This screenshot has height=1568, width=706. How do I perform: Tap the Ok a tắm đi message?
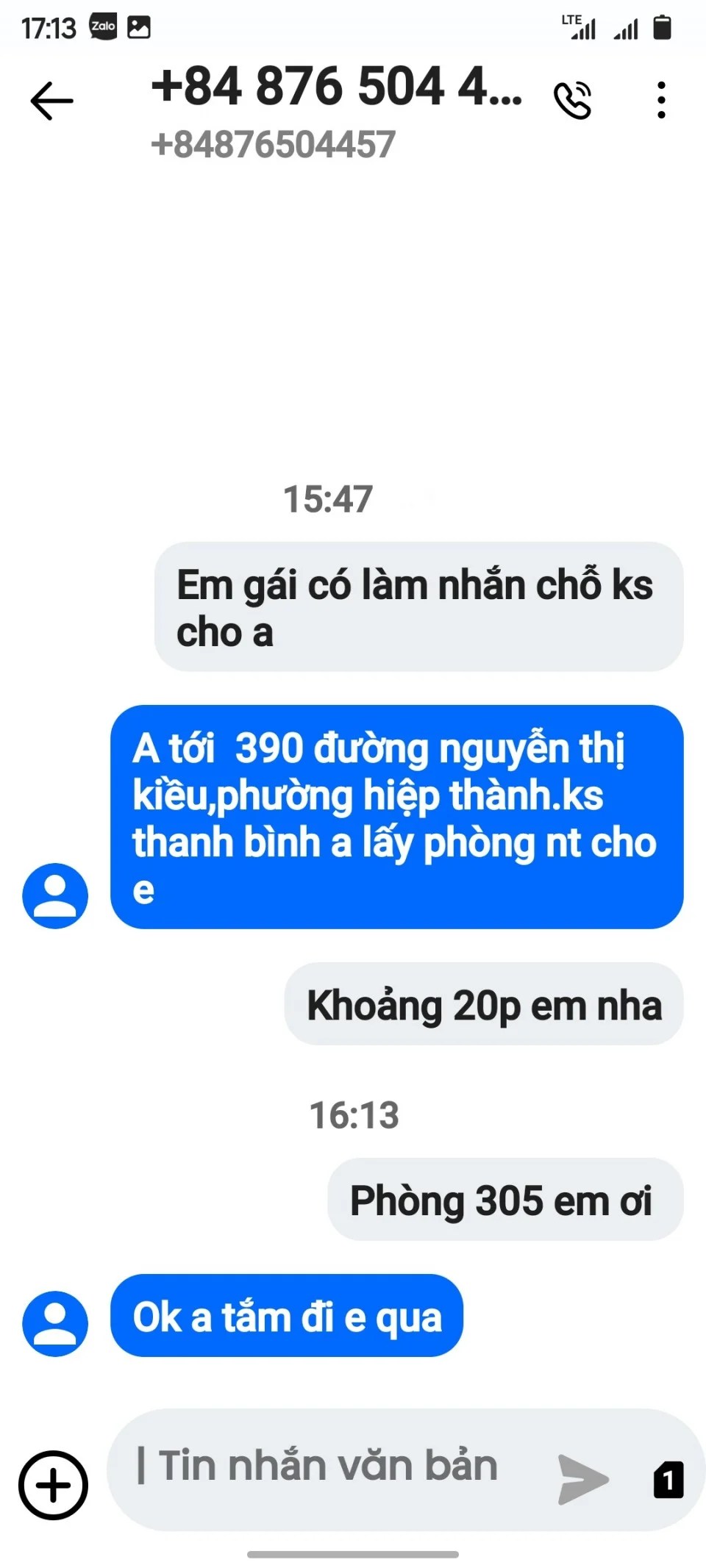click(x=287, y=1316)
